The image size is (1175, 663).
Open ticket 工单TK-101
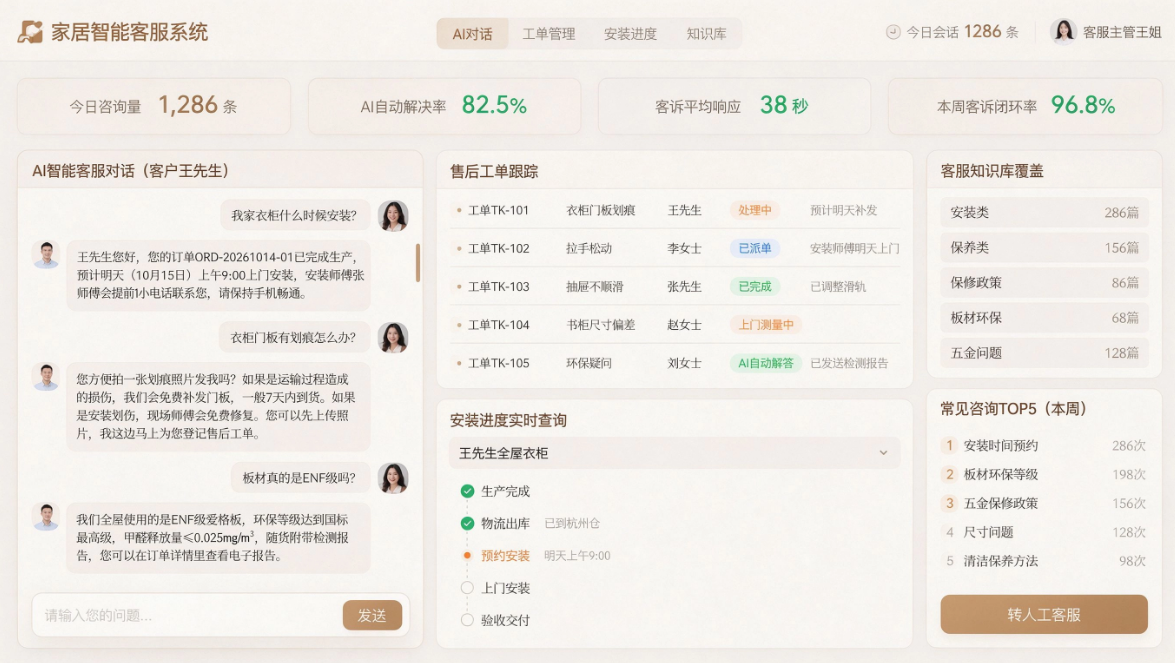click(x=498, y=211)
